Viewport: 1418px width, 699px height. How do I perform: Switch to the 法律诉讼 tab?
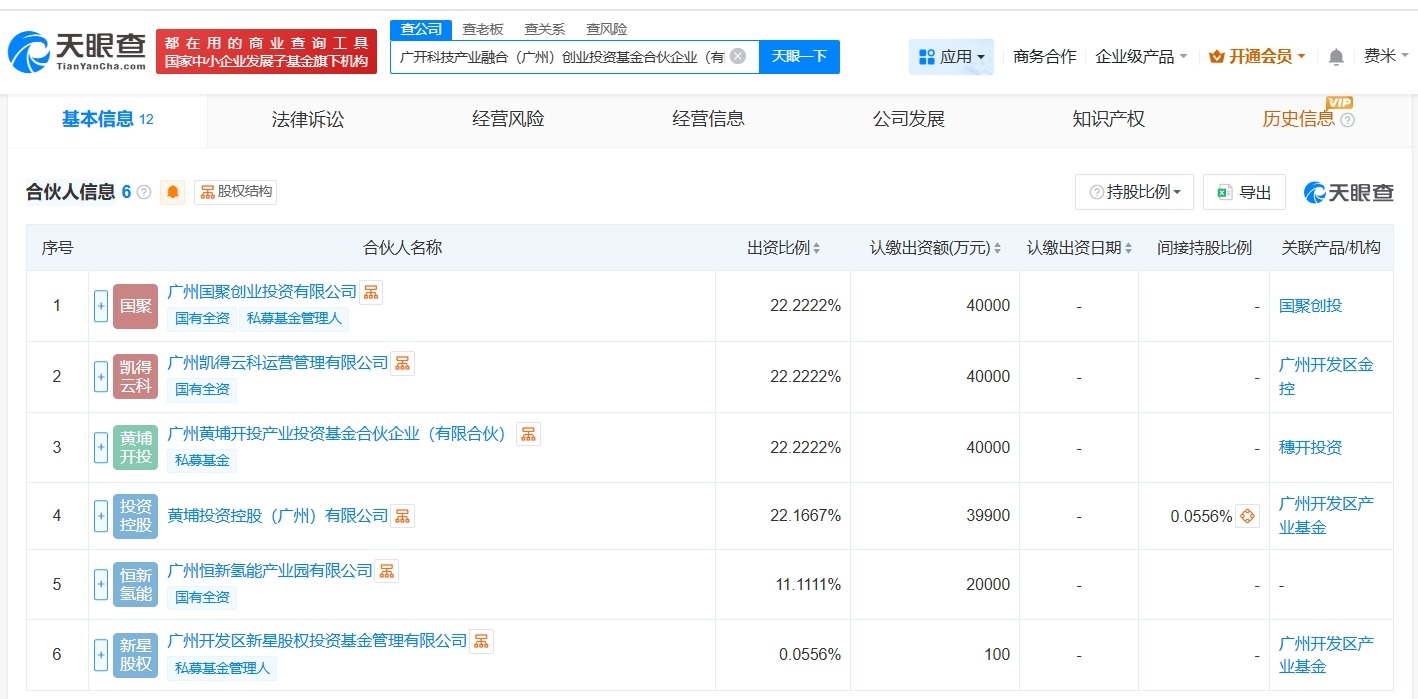(x=306, y=118)
